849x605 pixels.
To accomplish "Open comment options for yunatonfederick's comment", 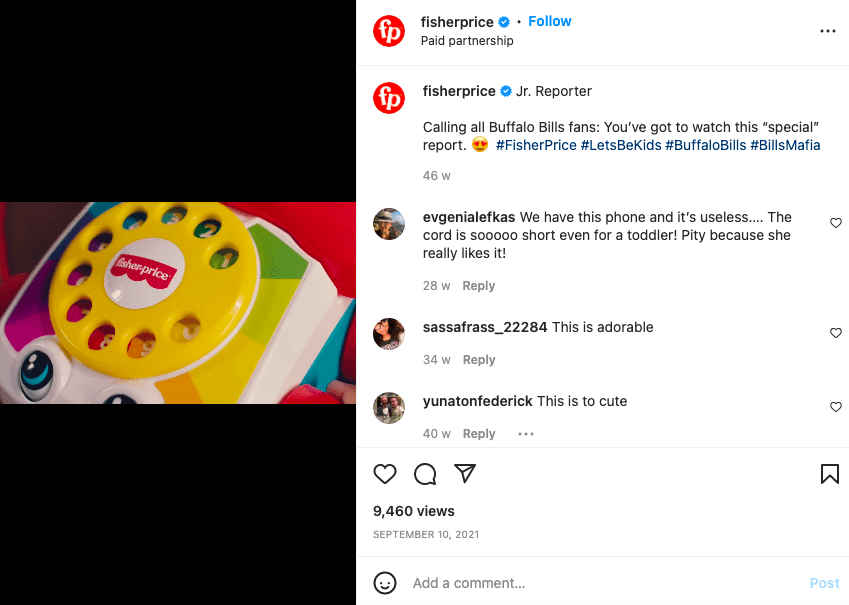I will click(x=526, y=434).
